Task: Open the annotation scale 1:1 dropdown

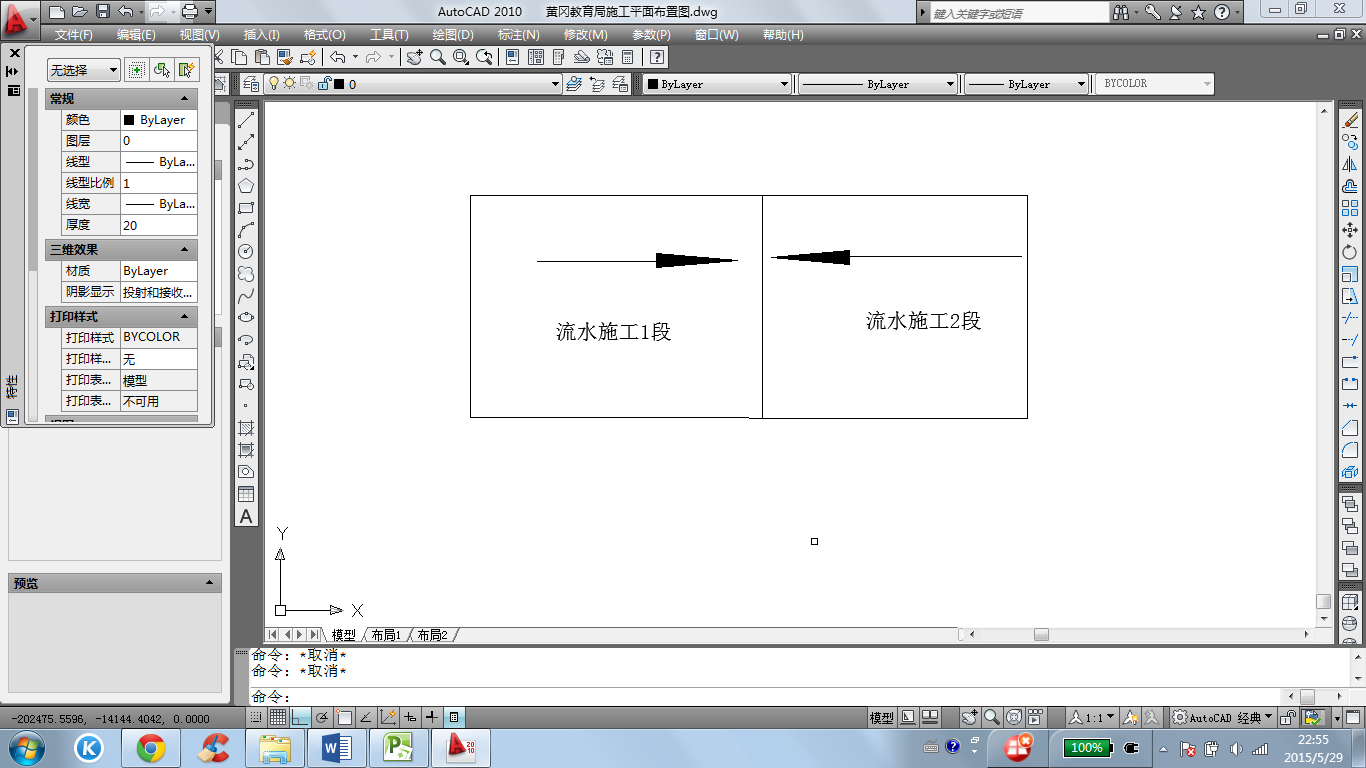Action: (1092, 717)
